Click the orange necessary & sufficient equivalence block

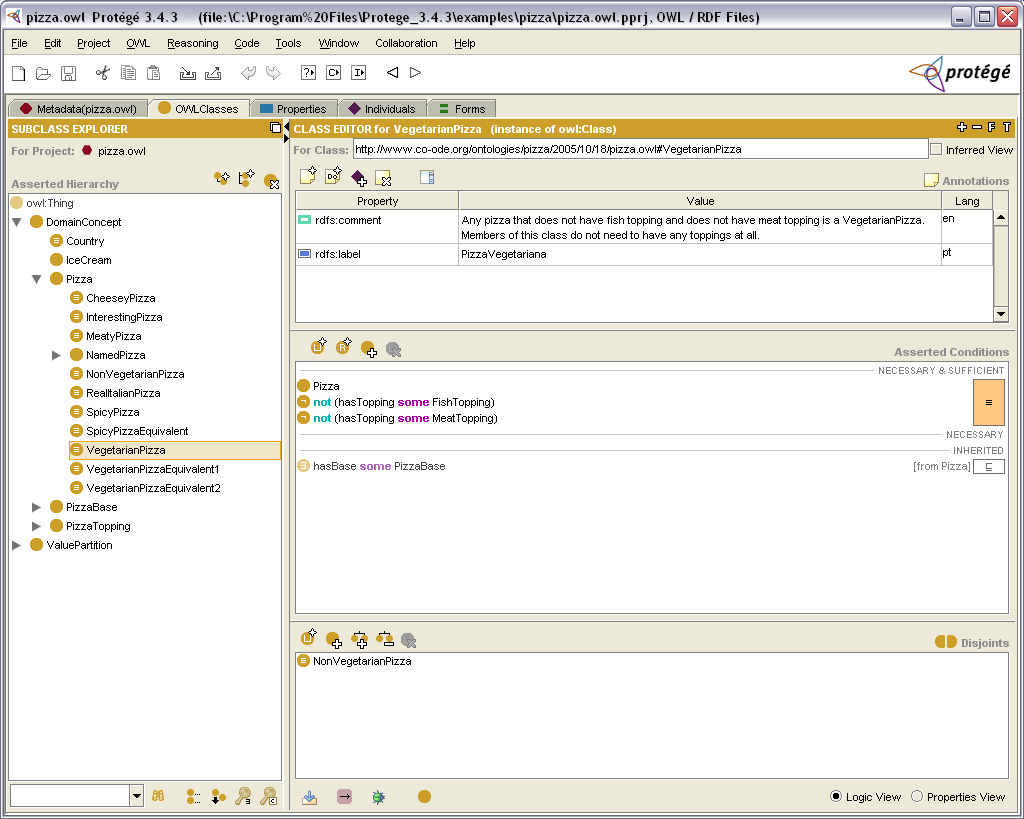[x=988, y=402]
